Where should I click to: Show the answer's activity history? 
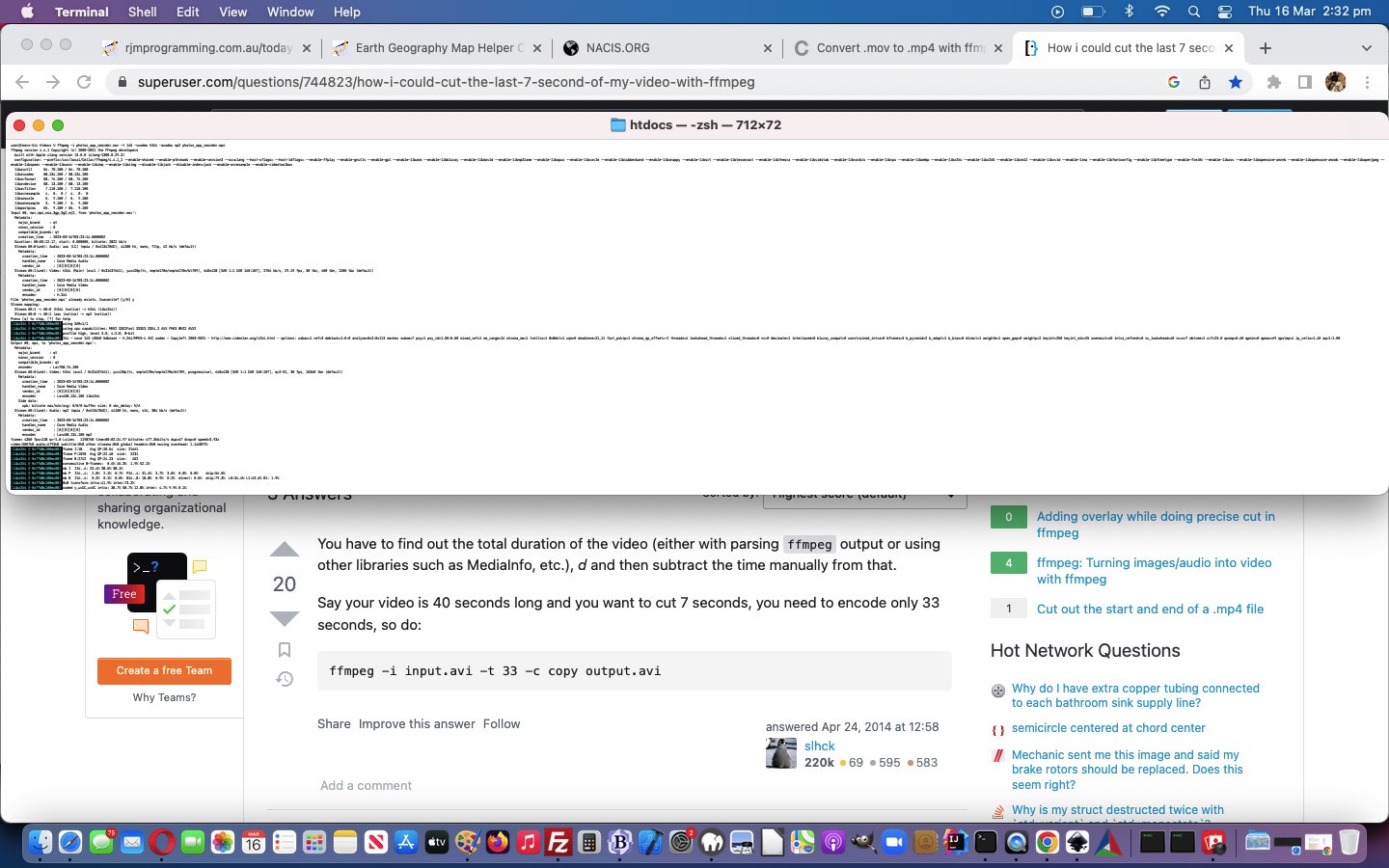click(x=285, y=680)
